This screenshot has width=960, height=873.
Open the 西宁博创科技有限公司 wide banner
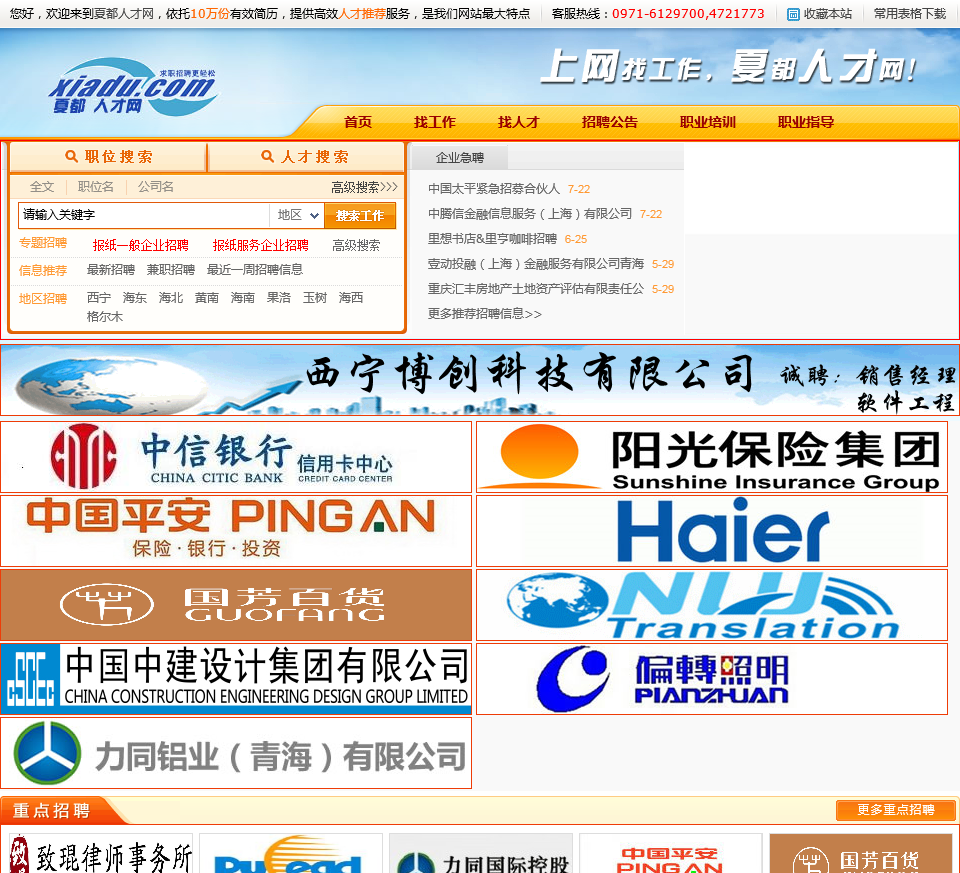point(480,380)
